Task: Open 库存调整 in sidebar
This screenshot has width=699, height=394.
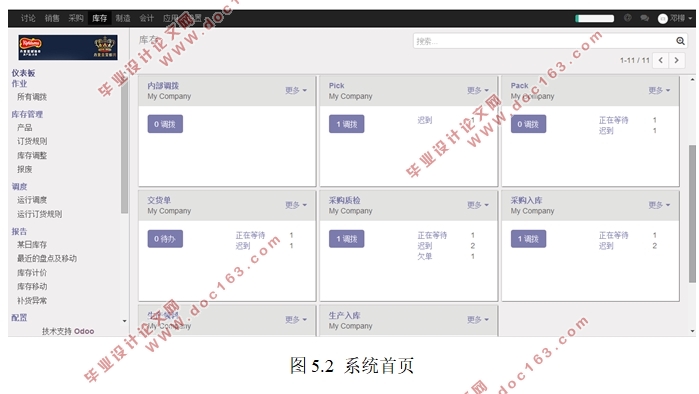Action: pyautogui.click(x=32, y=156)
